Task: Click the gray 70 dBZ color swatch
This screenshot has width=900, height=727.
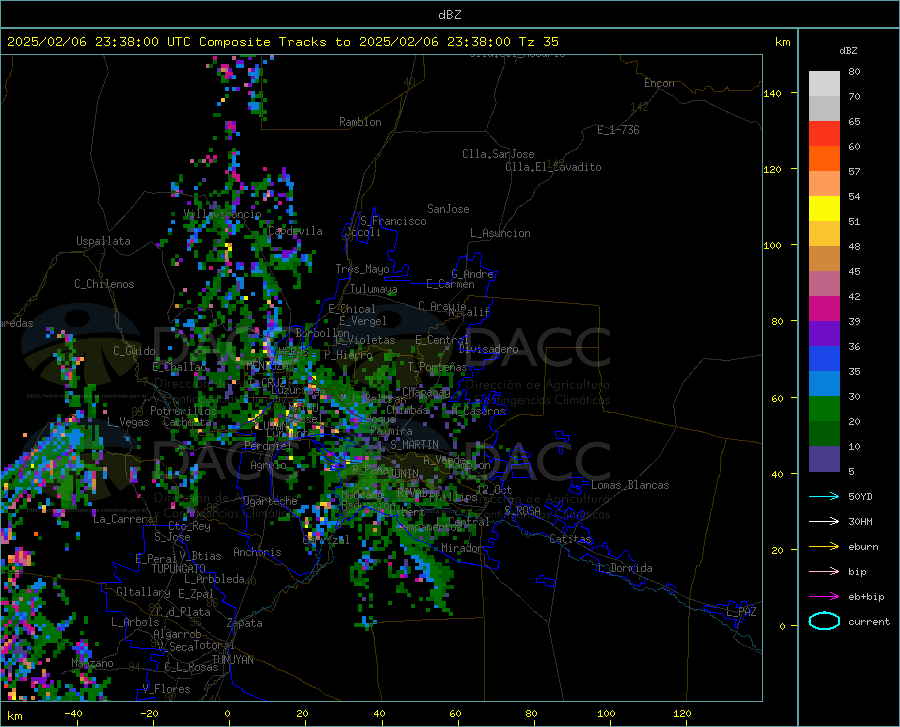Action: click(x=824, y=108)
